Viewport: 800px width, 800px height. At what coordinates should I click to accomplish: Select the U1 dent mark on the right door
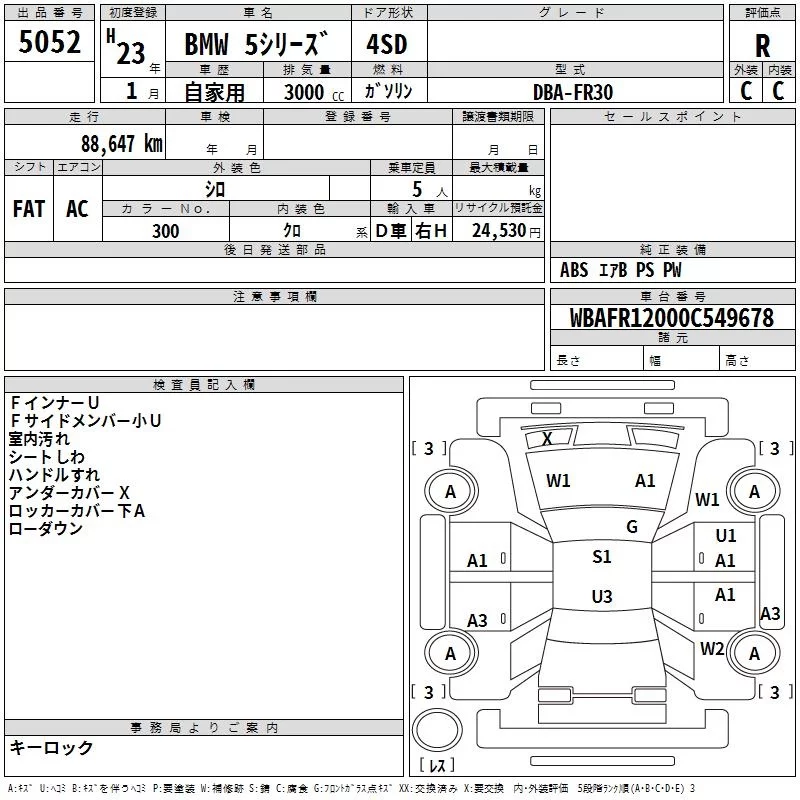point(725,537)
